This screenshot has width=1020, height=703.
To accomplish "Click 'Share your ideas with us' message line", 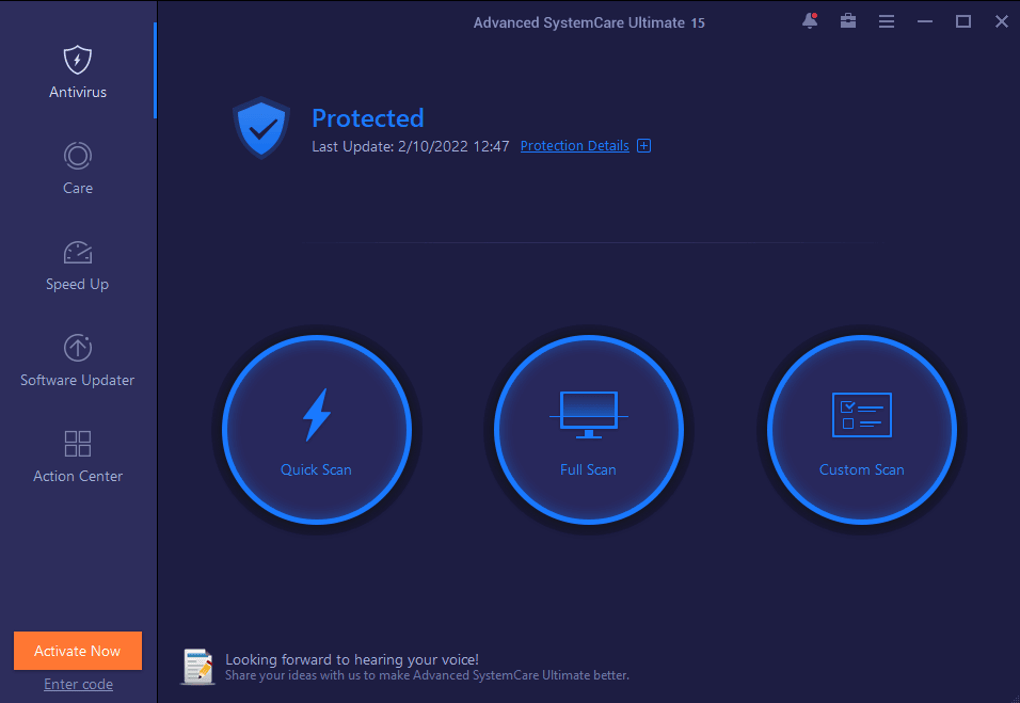I will 427,676.
